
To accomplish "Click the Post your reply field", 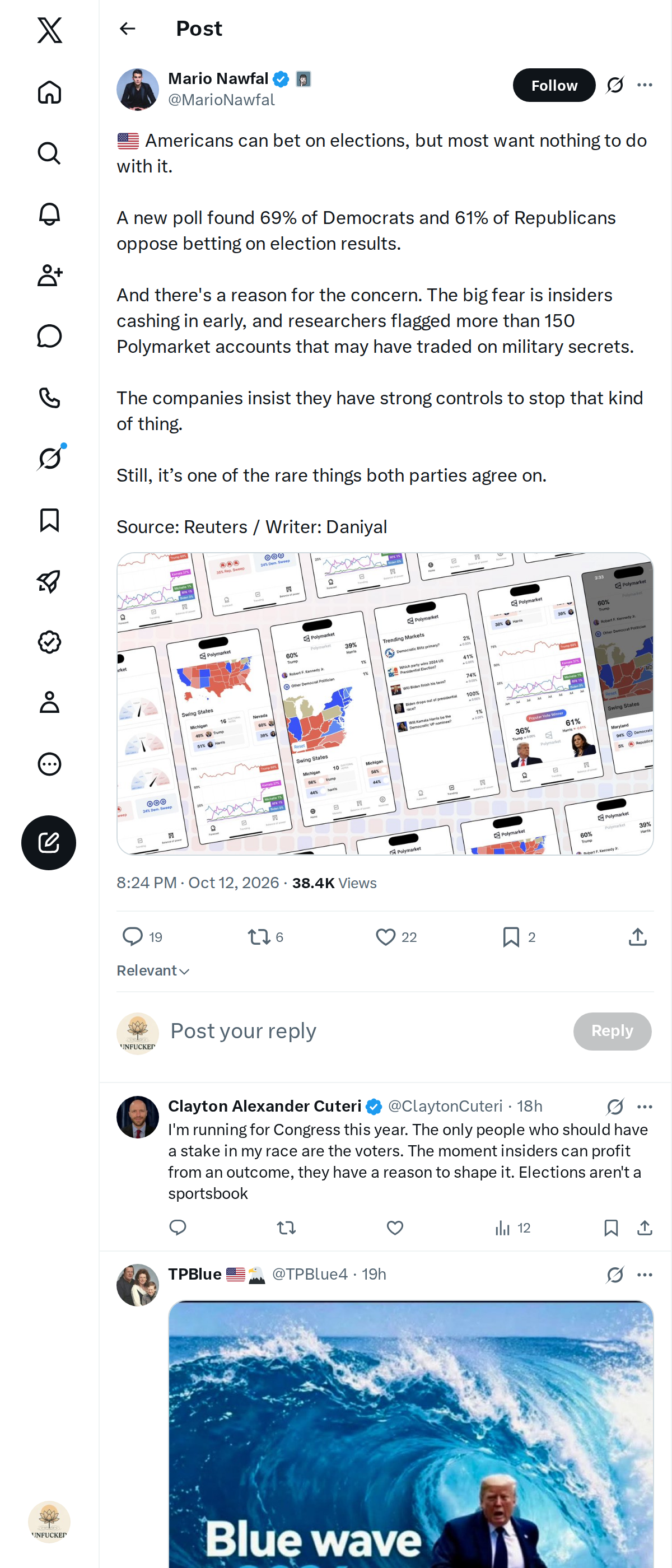I will (x=365, y=1031).
